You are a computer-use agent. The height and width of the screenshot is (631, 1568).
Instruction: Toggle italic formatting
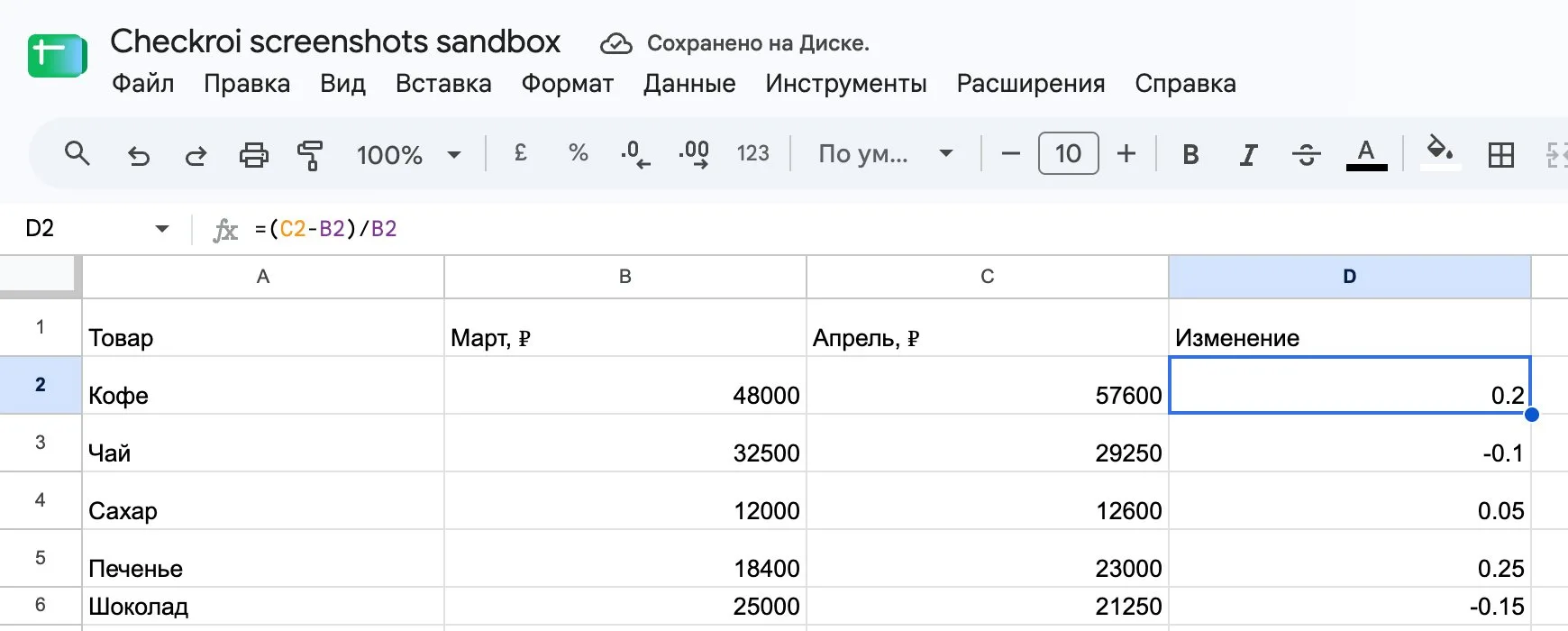[x=1248, y=155]
